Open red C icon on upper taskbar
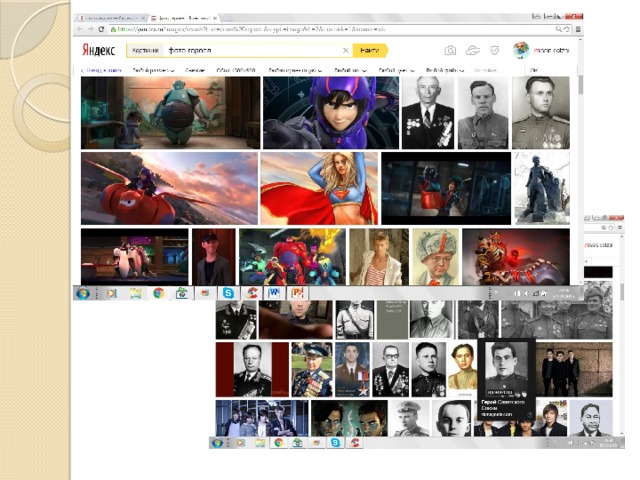This screenshot has height=480, width=640. 251,293
